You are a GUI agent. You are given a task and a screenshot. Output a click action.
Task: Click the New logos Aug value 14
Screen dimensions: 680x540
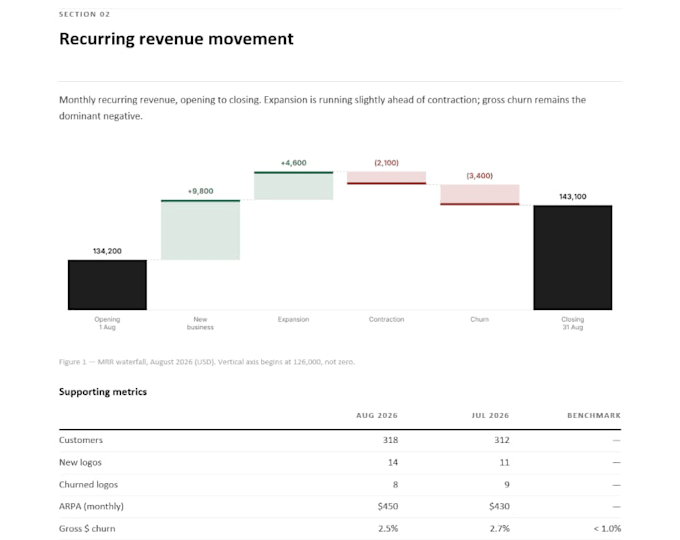pos(393,462)
